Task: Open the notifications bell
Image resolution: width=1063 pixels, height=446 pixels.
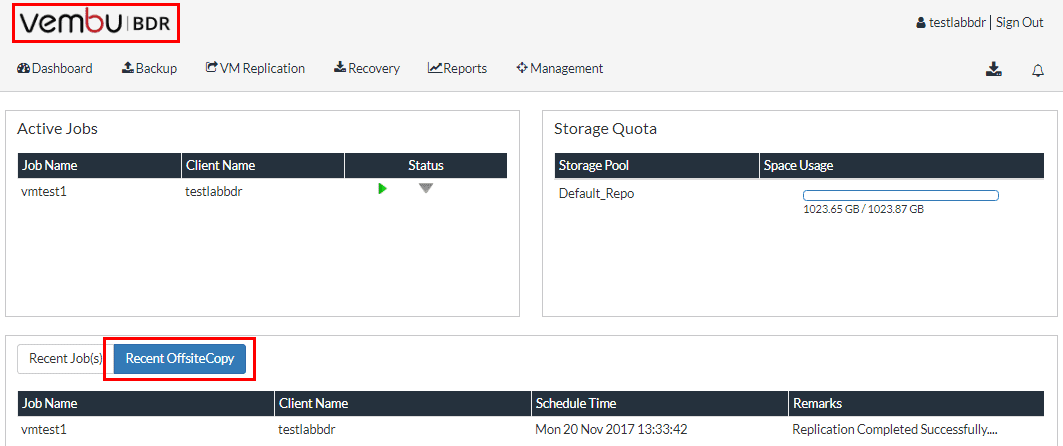Action: [x=1038, y=70]
